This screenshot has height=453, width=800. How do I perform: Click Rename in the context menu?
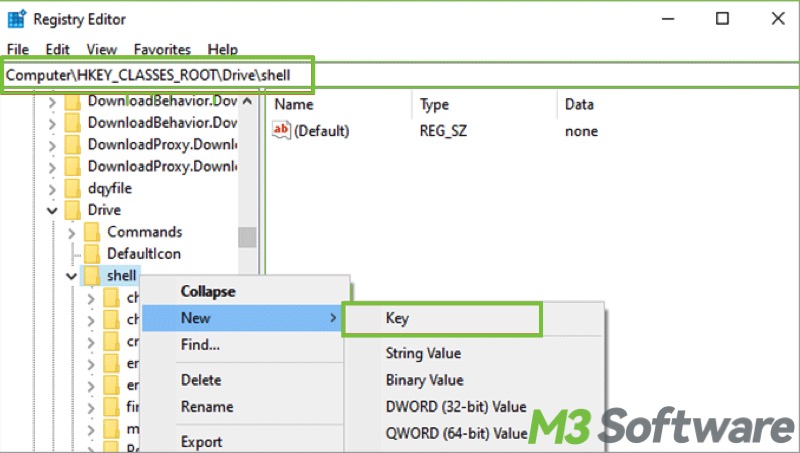[x=207, y=407]
